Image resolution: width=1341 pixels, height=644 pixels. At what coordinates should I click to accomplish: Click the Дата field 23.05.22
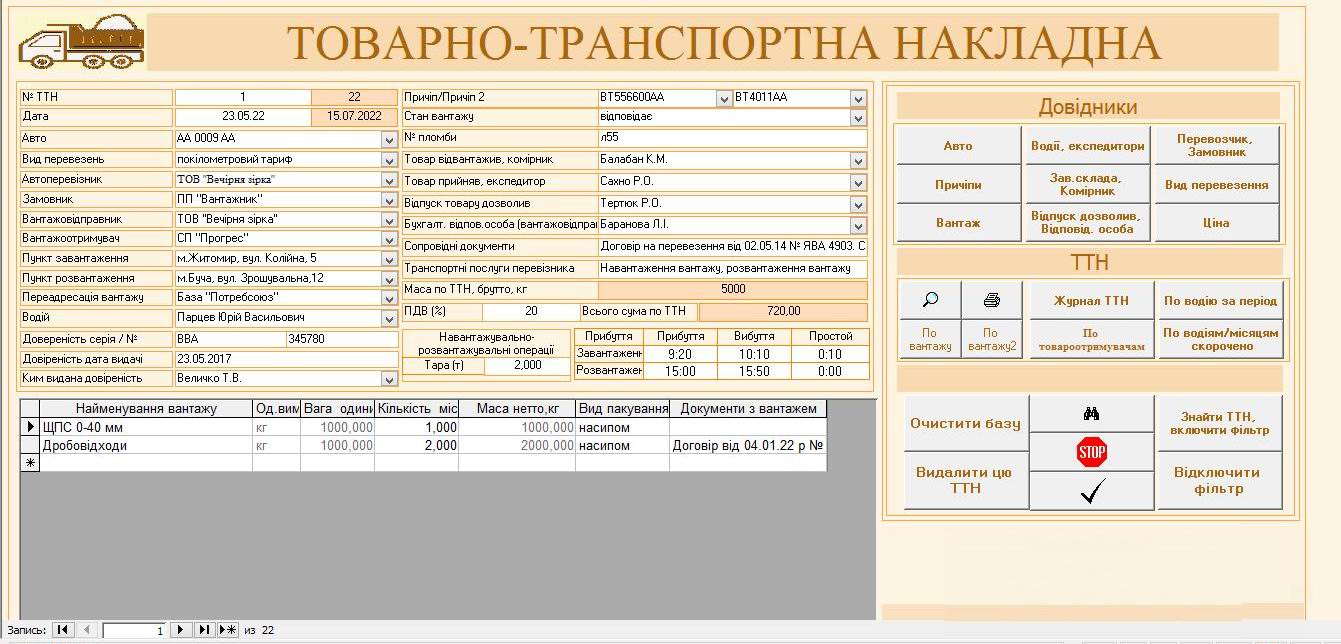tap(243, 117)
